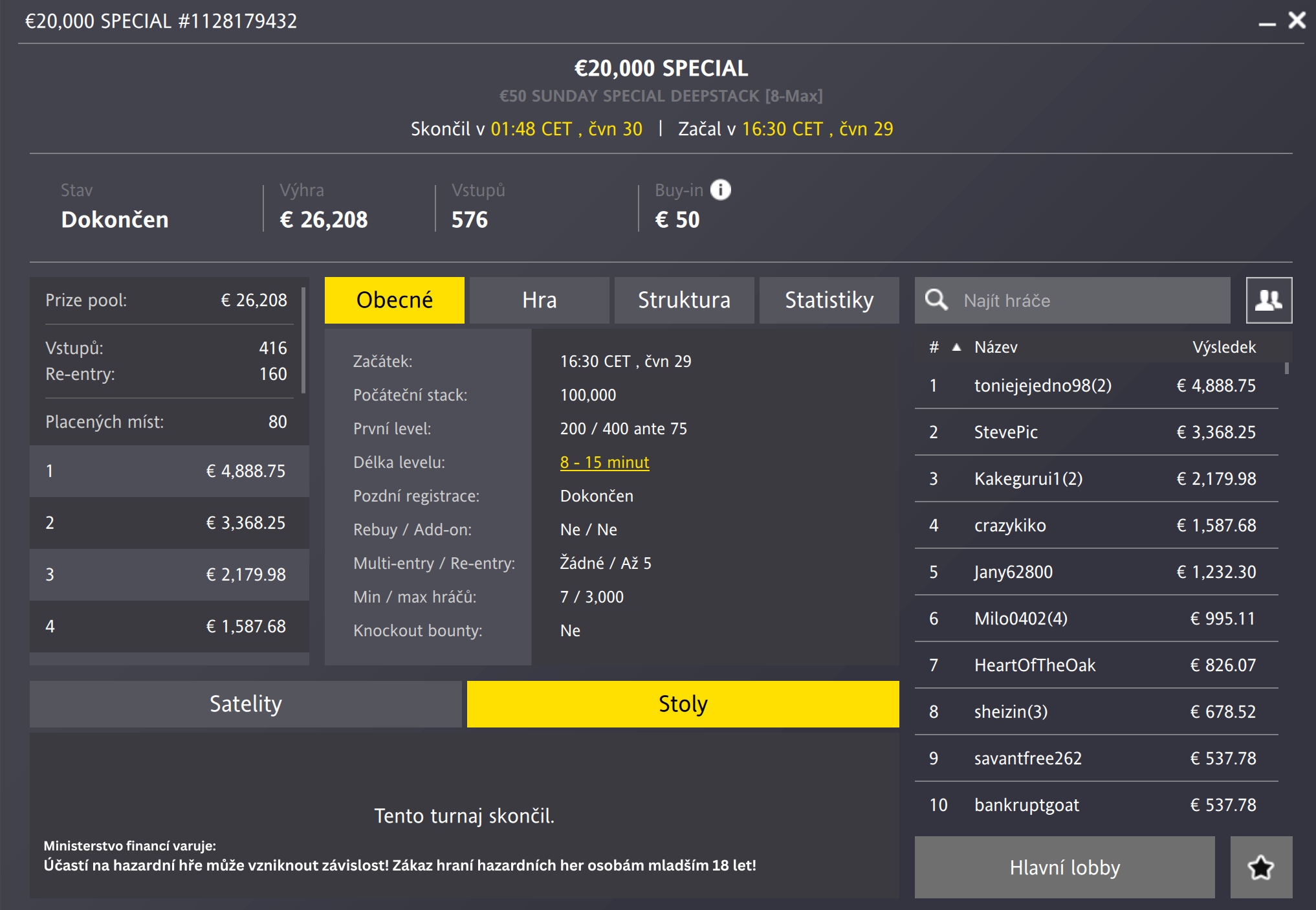This screenshot has height=910, width=1316.
Task: Open the 8 - 15 minut link
Action: 604,462
